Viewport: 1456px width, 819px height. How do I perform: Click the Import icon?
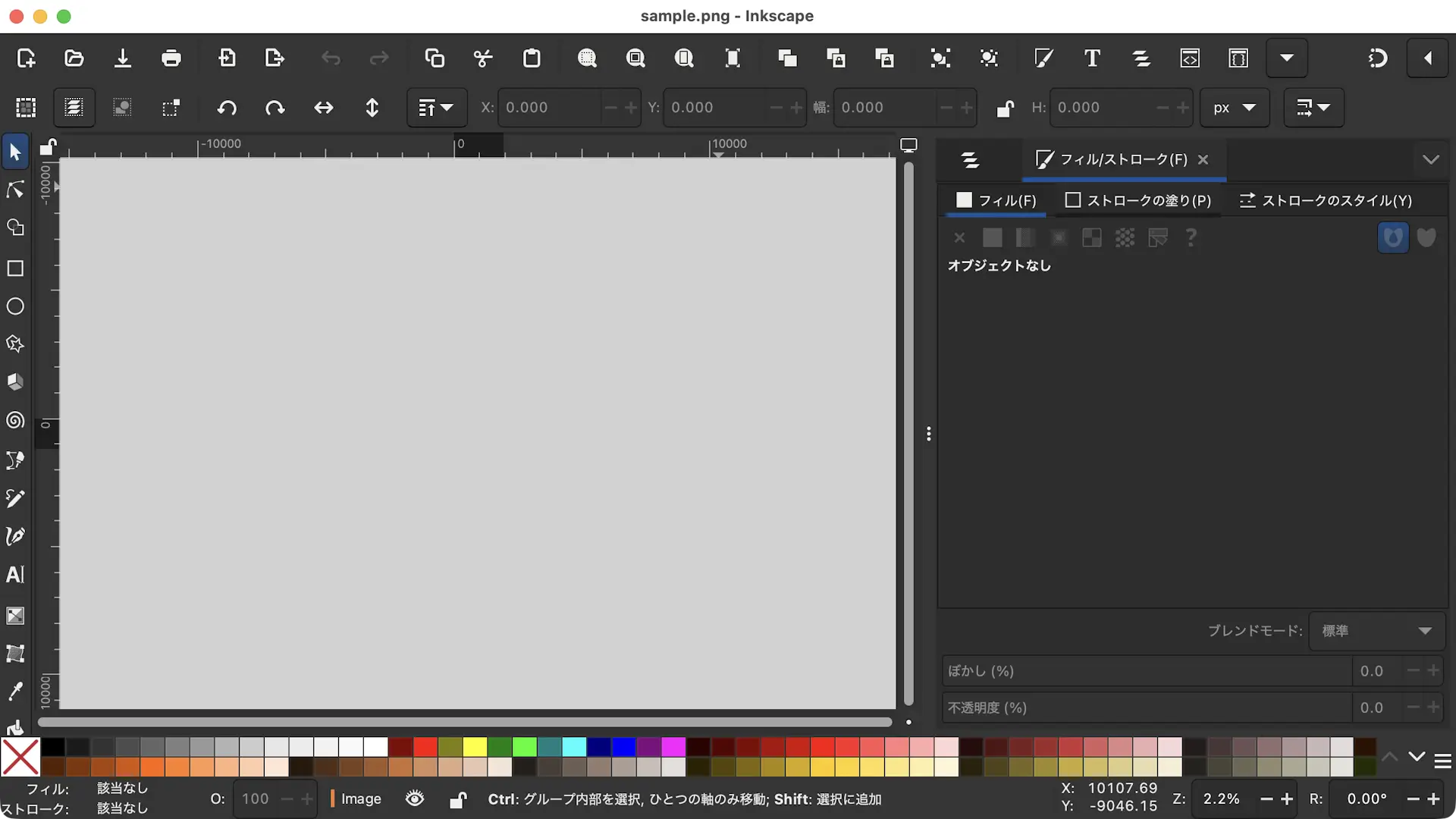(227, 58)
